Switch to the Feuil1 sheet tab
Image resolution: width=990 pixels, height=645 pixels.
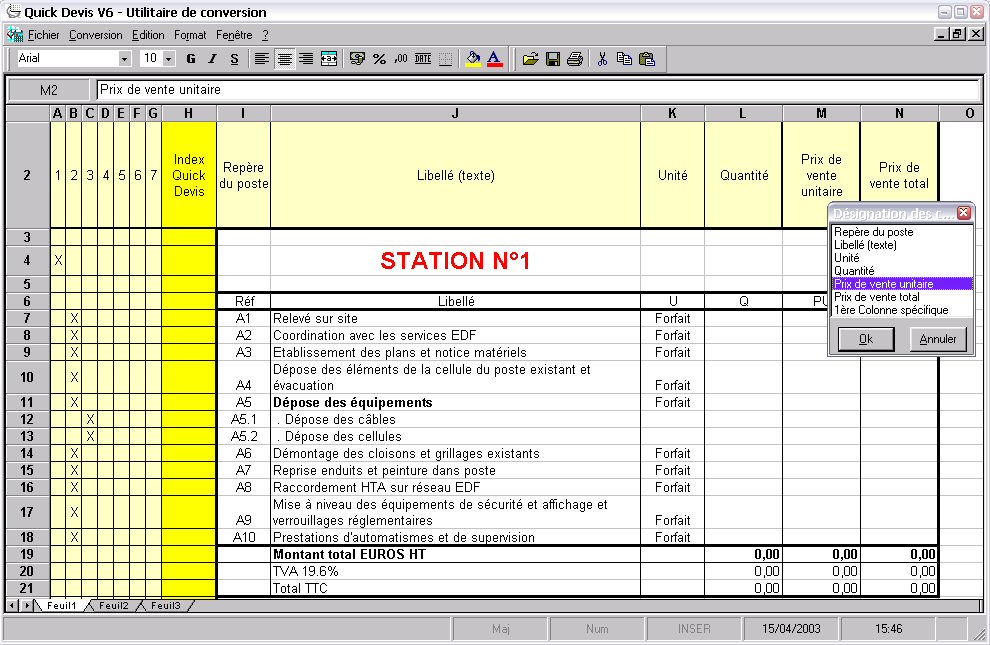pyautogui.click(x=61, y=605)
